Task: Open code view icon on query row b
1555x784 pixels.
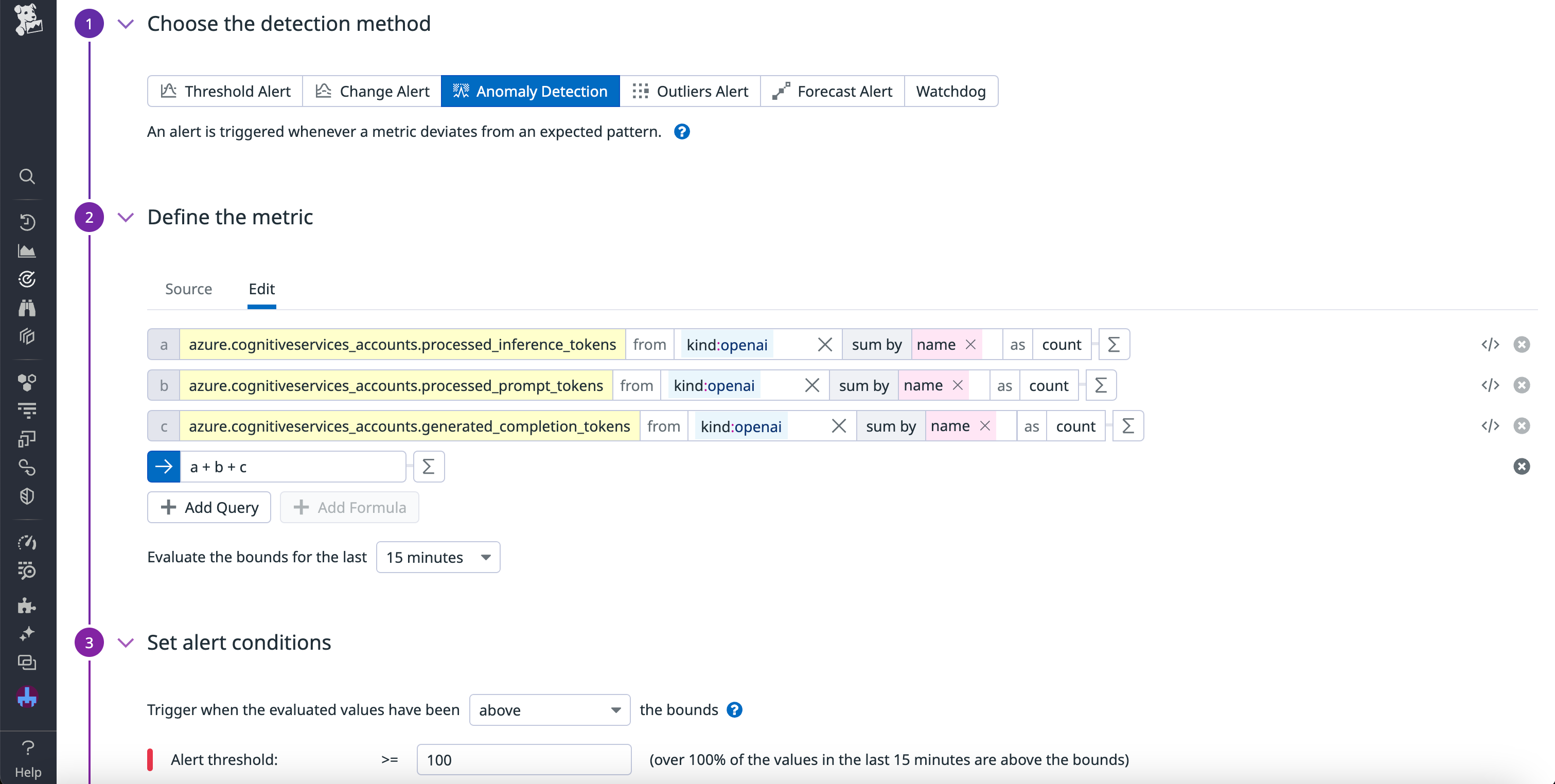Action: pos(1490,385)
